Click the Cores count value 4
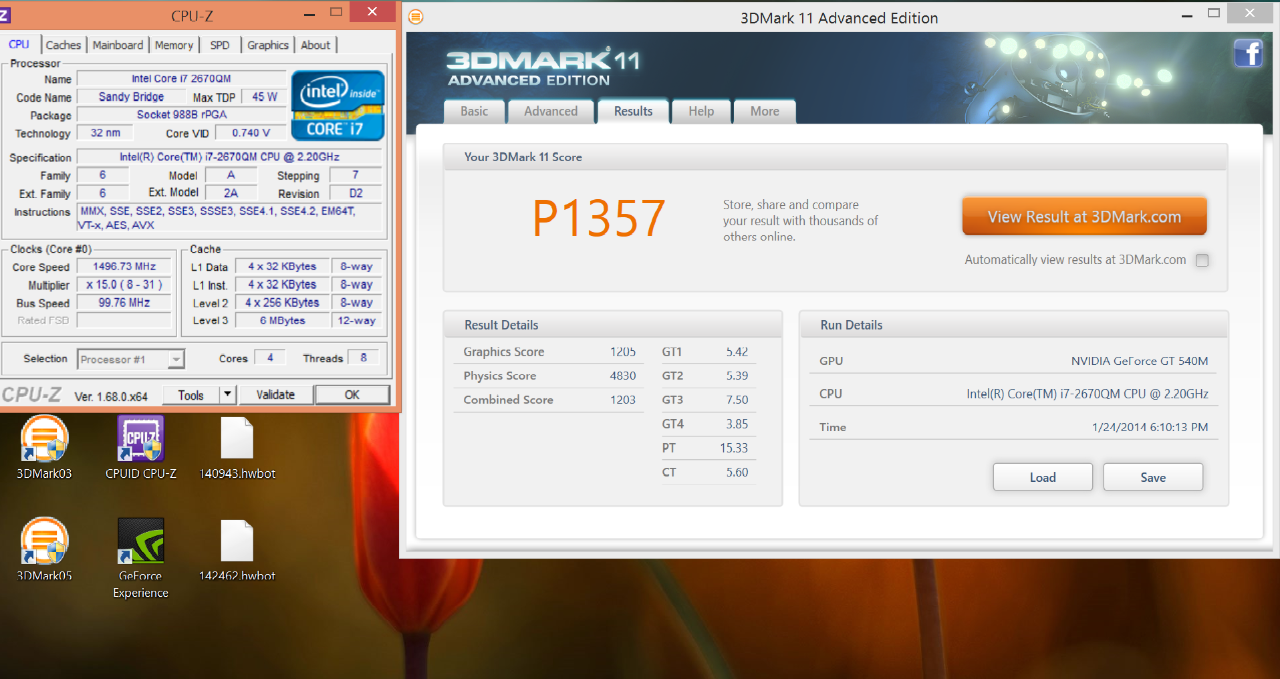The image size is (1280, 679). coord(269,358)
